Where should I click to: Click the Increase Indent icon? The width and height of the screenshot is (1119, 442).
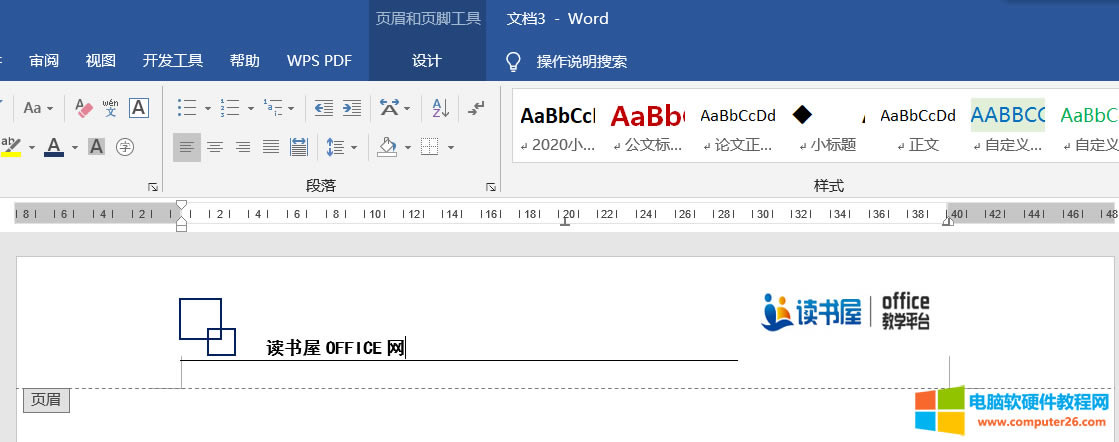click(x=351, y=108)
